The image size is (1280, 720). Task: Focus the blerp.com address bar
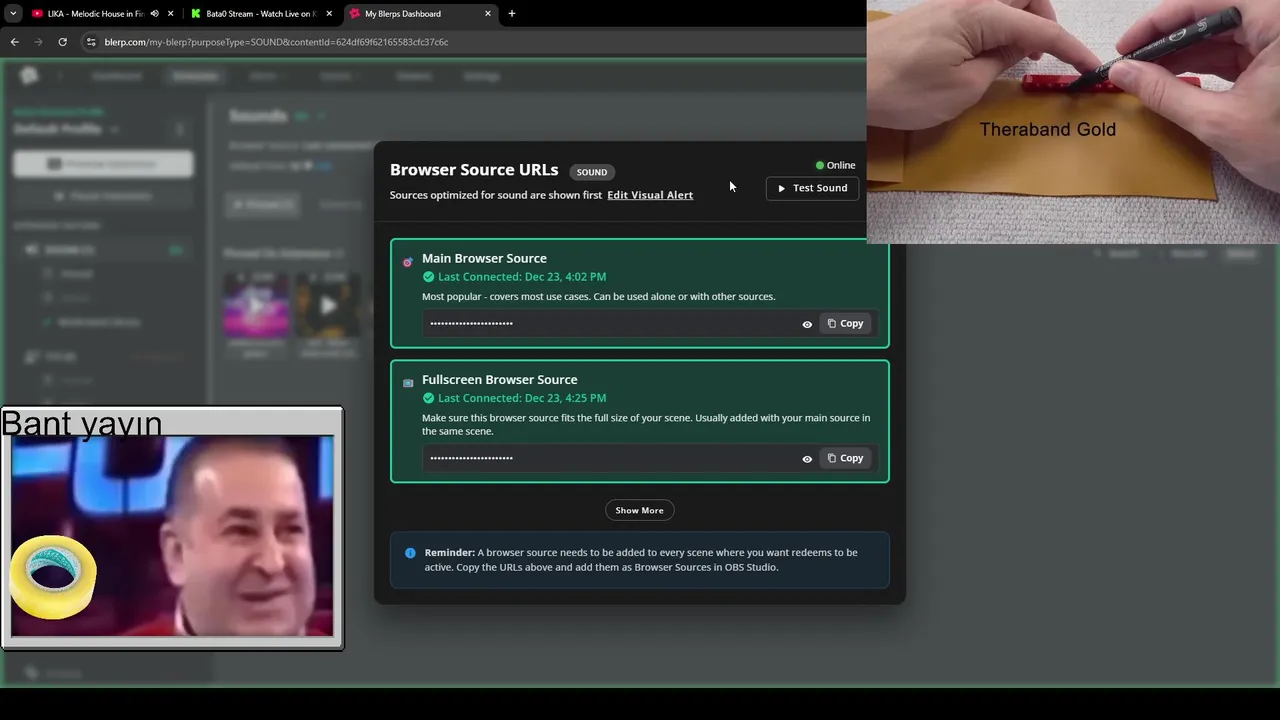[x=470, y=42]
